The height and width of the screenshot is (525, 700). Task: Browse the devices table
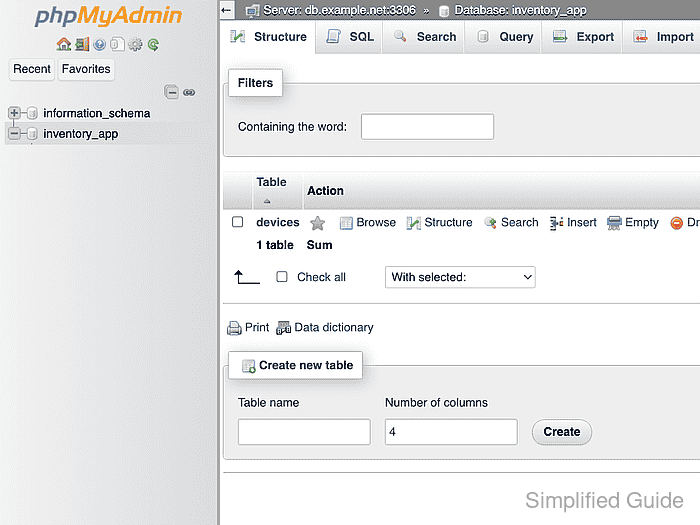pyautogui.click(x=368, y=222)
